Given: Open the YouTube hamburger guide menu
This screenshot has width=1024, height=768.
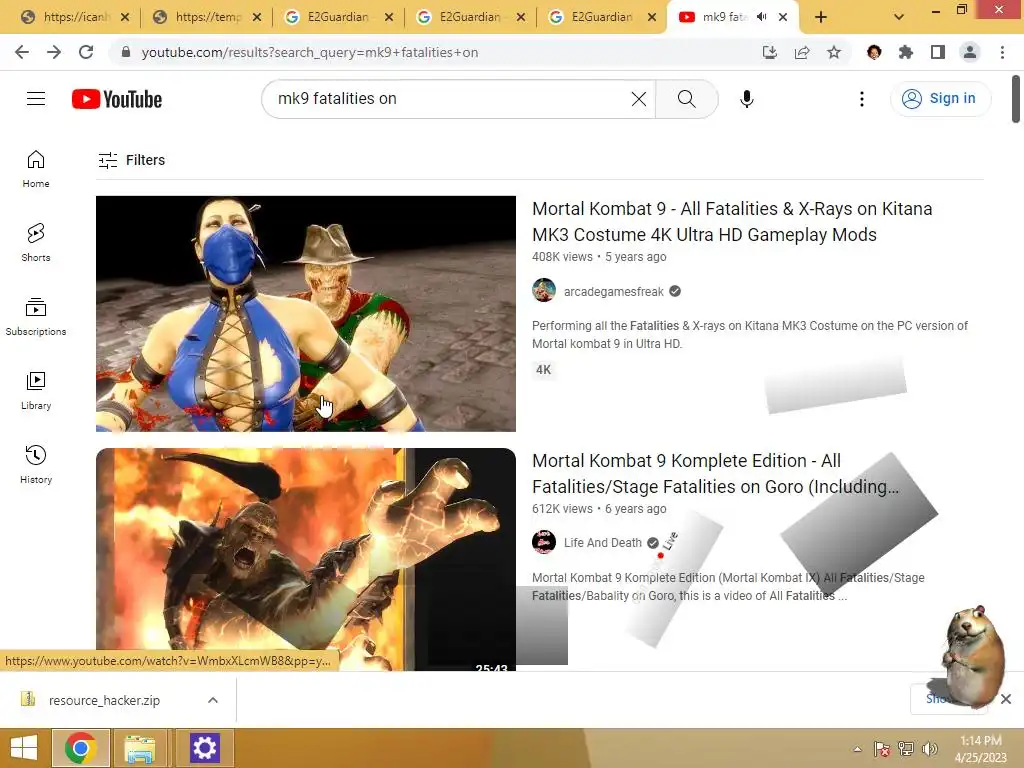Looking at the screenshot, I should coord(36,99).
